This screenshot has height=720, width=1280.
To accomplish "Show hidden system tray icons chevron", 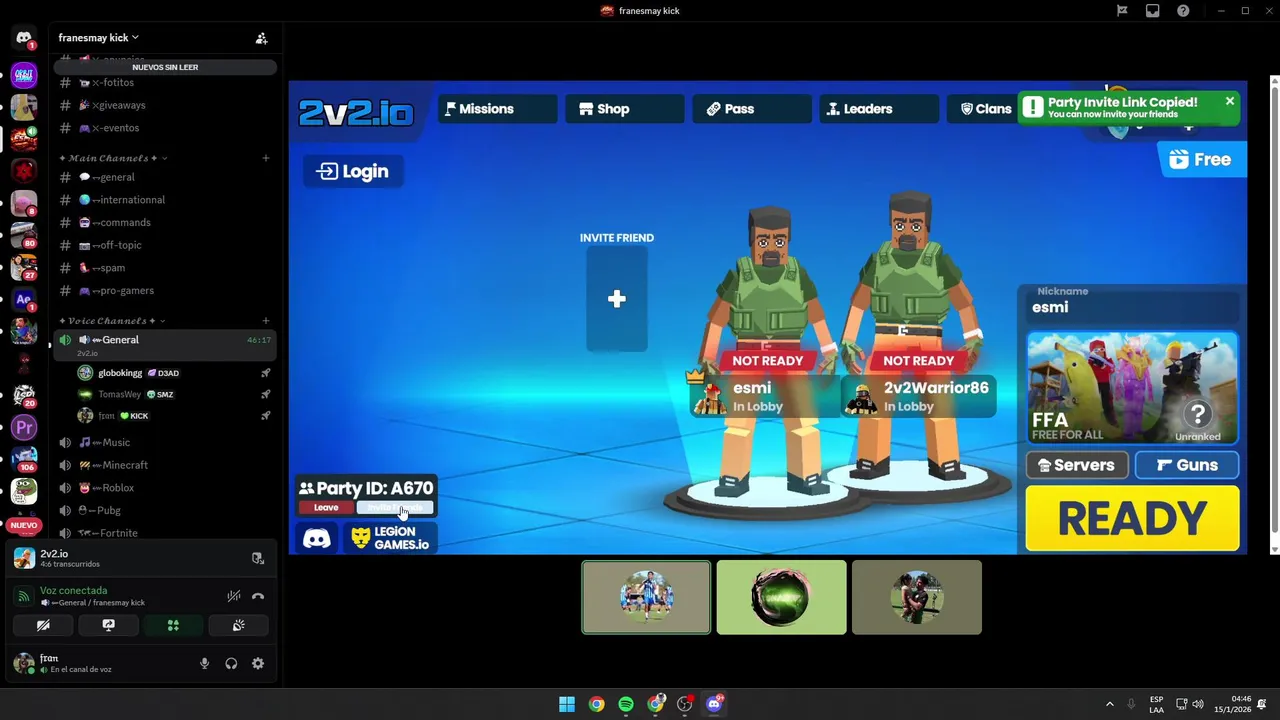I will 1109,704.
